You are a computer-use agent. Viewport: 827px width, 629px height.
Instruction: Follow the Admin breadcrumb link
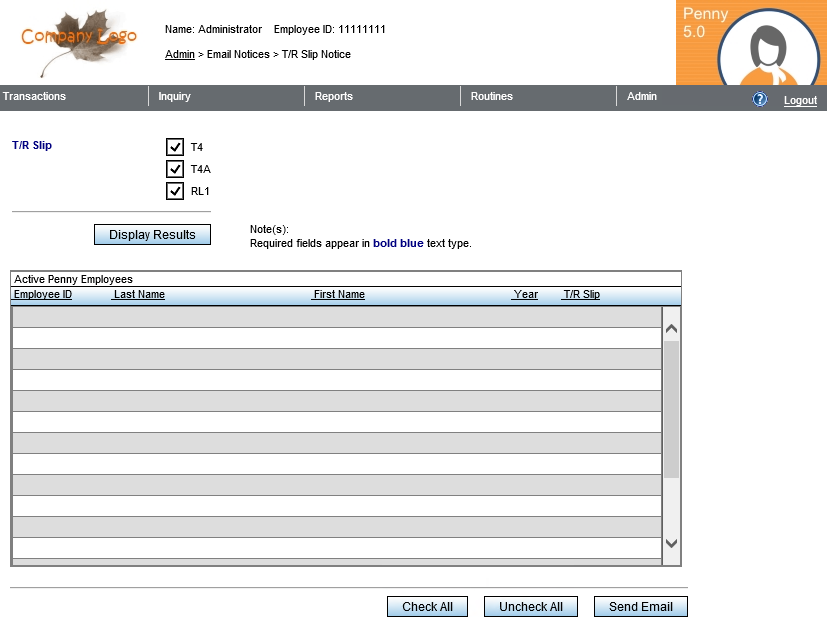click(180, 55)
